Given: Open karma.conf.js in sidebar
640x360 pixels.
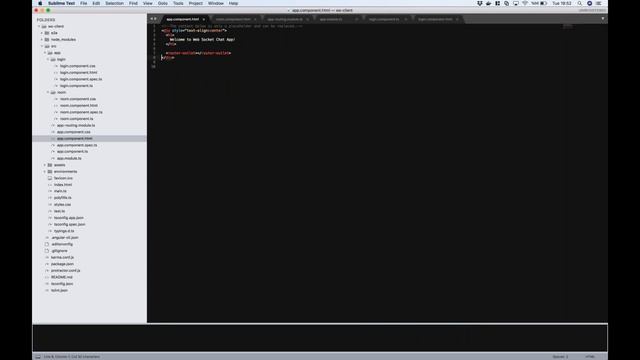Looking at the screenshot, I should tap(62, 257).
